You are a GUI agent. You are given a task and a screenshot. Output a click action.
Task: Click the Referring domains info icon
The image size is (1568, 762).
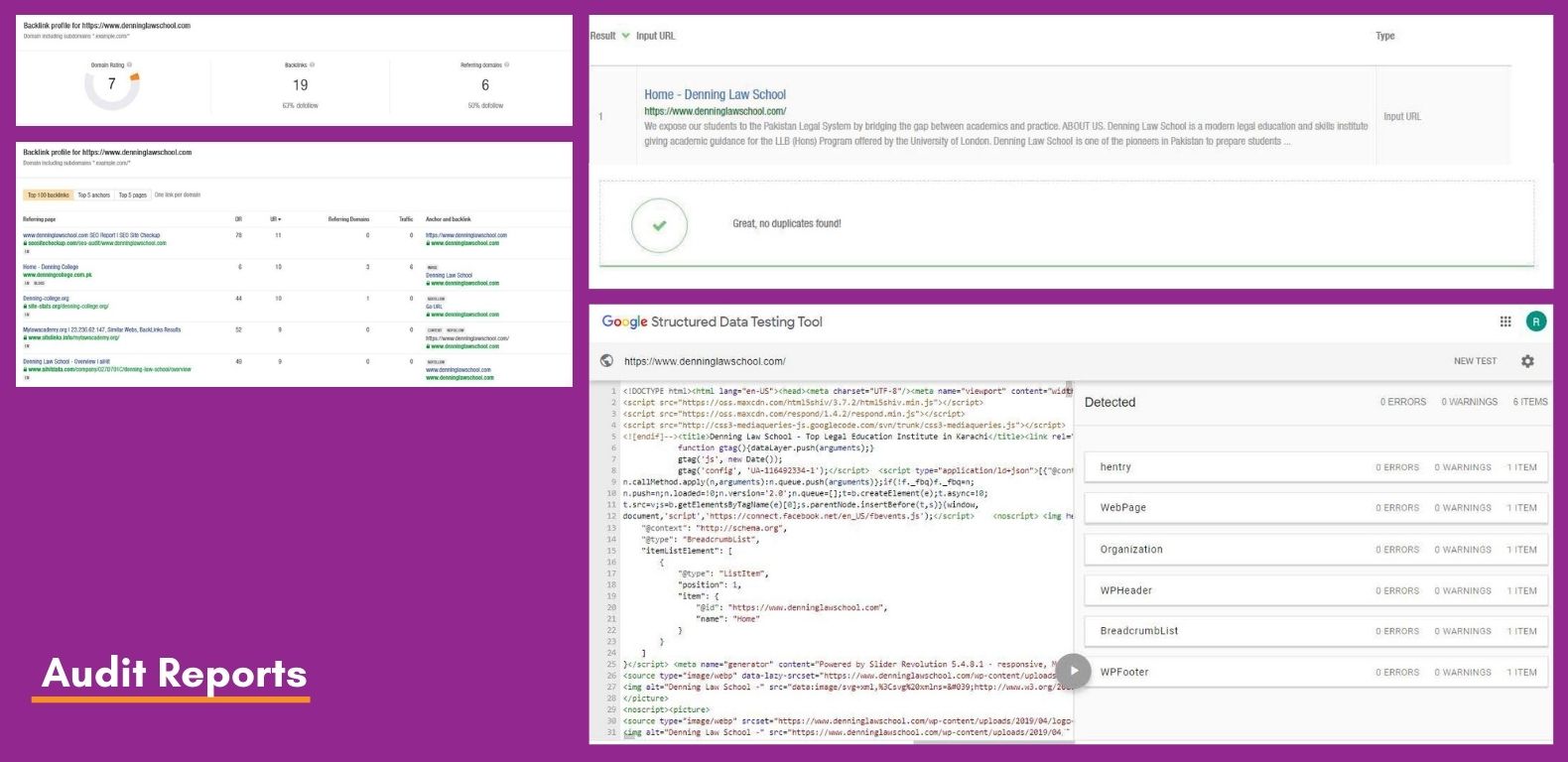506,64
